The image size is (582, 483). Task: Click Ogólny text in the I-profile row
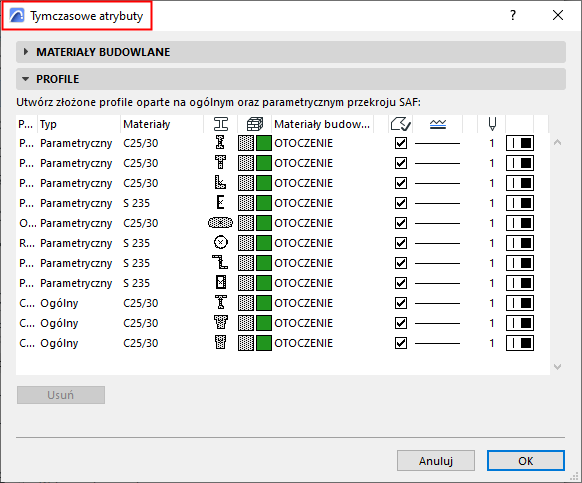(59, 303)
